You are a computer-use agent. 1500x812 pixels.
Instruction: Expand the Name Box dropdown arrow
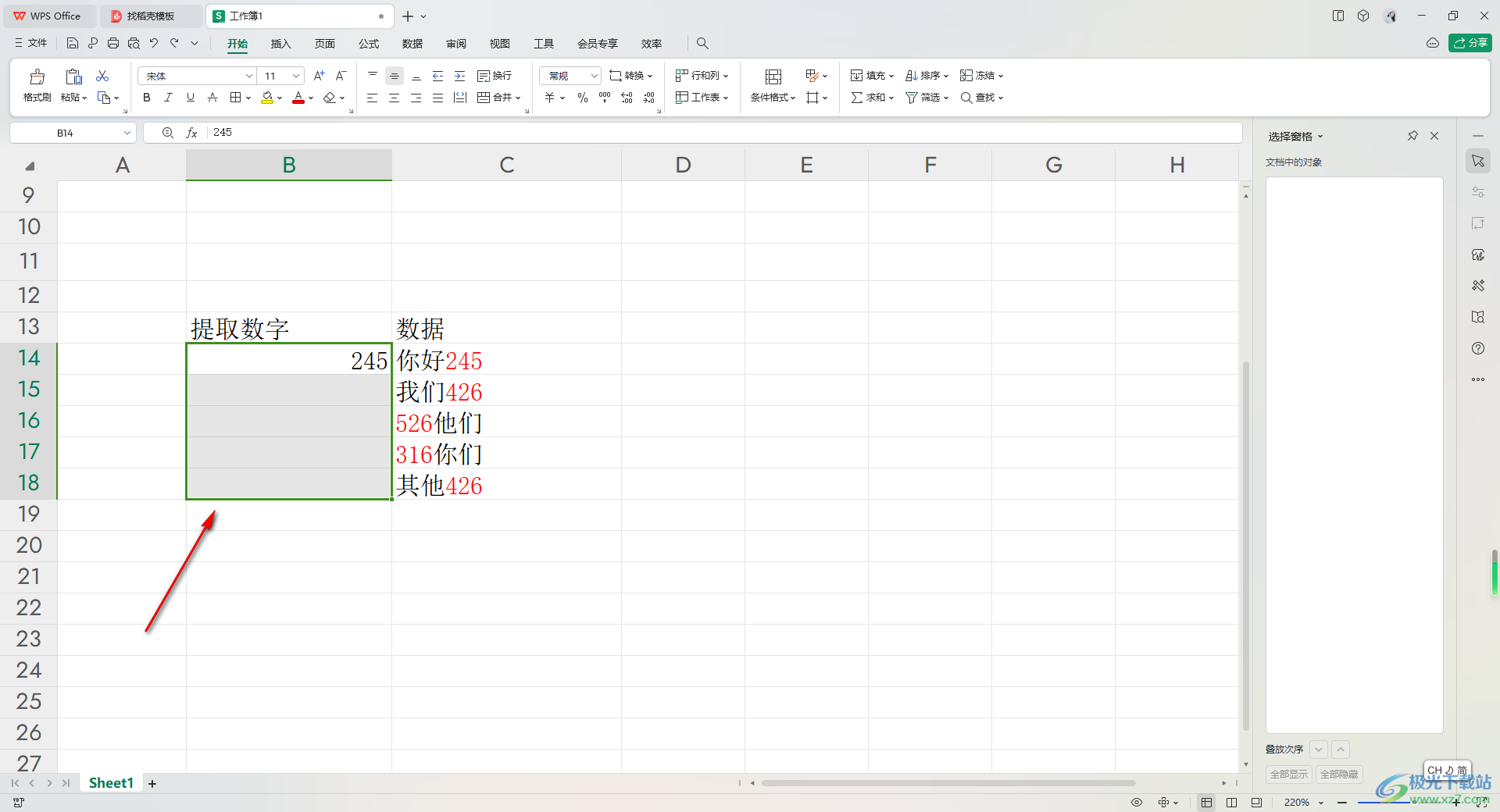click(127, 133)
